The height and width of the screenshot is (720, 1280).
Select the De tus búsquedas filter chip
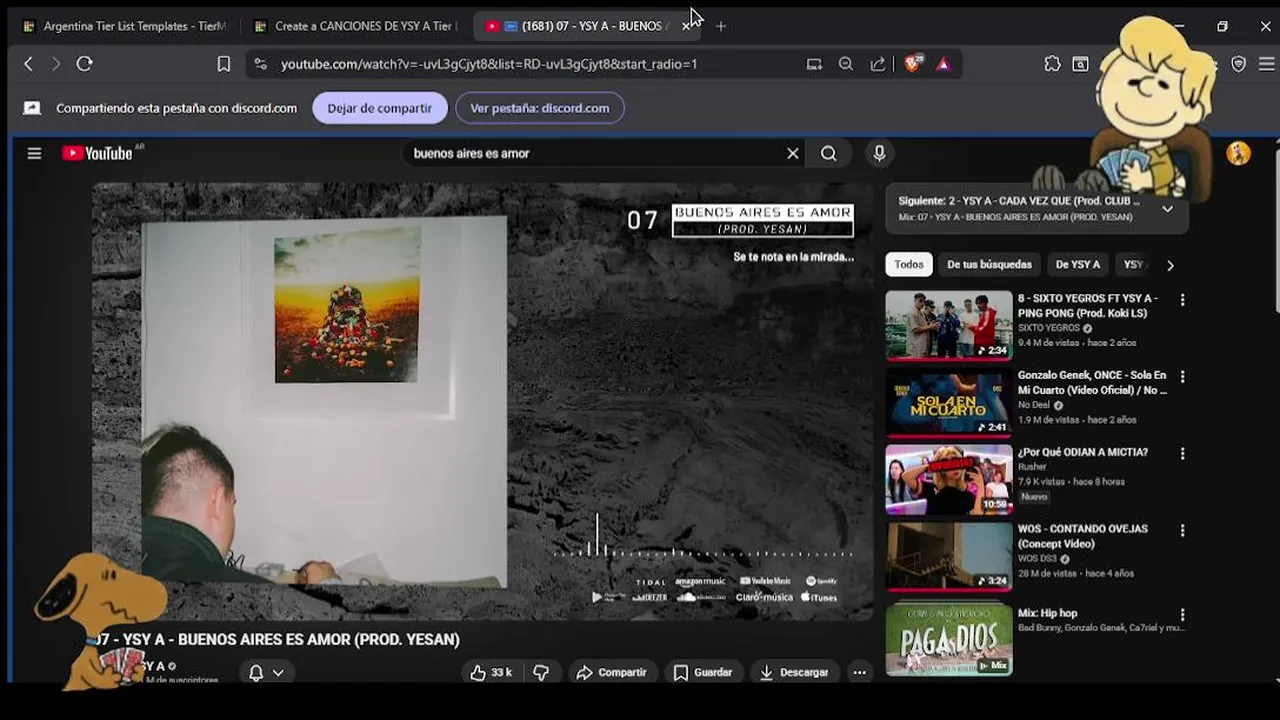tap(989, 265)
